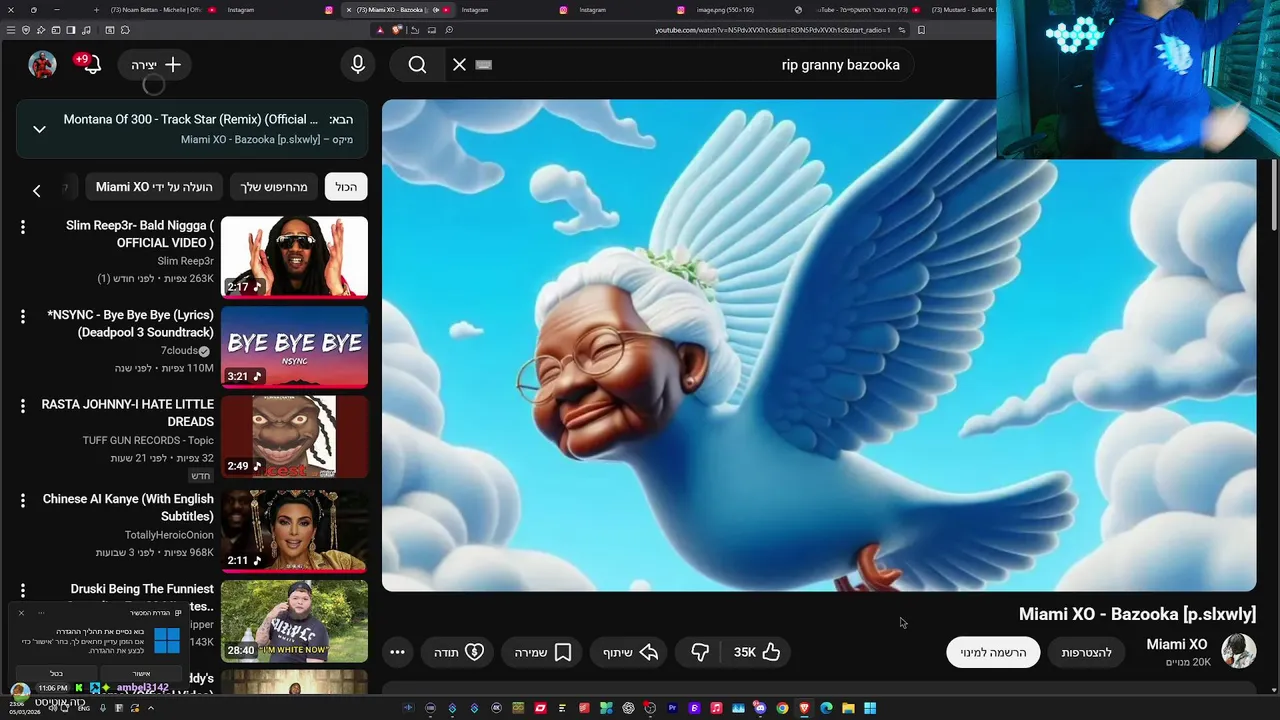Open the Slim Reep3r video thumbnail
1280x720 pixels.
pyautogui.click(x=294, y=257)
